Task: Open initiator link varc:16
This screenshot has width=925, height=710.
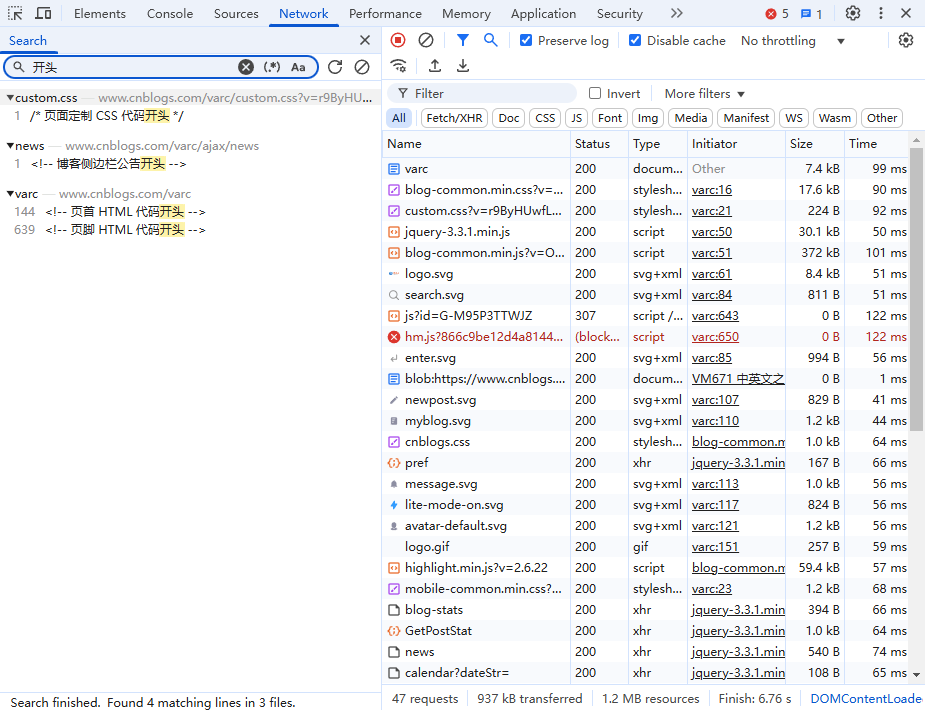Action: point(711,190)
